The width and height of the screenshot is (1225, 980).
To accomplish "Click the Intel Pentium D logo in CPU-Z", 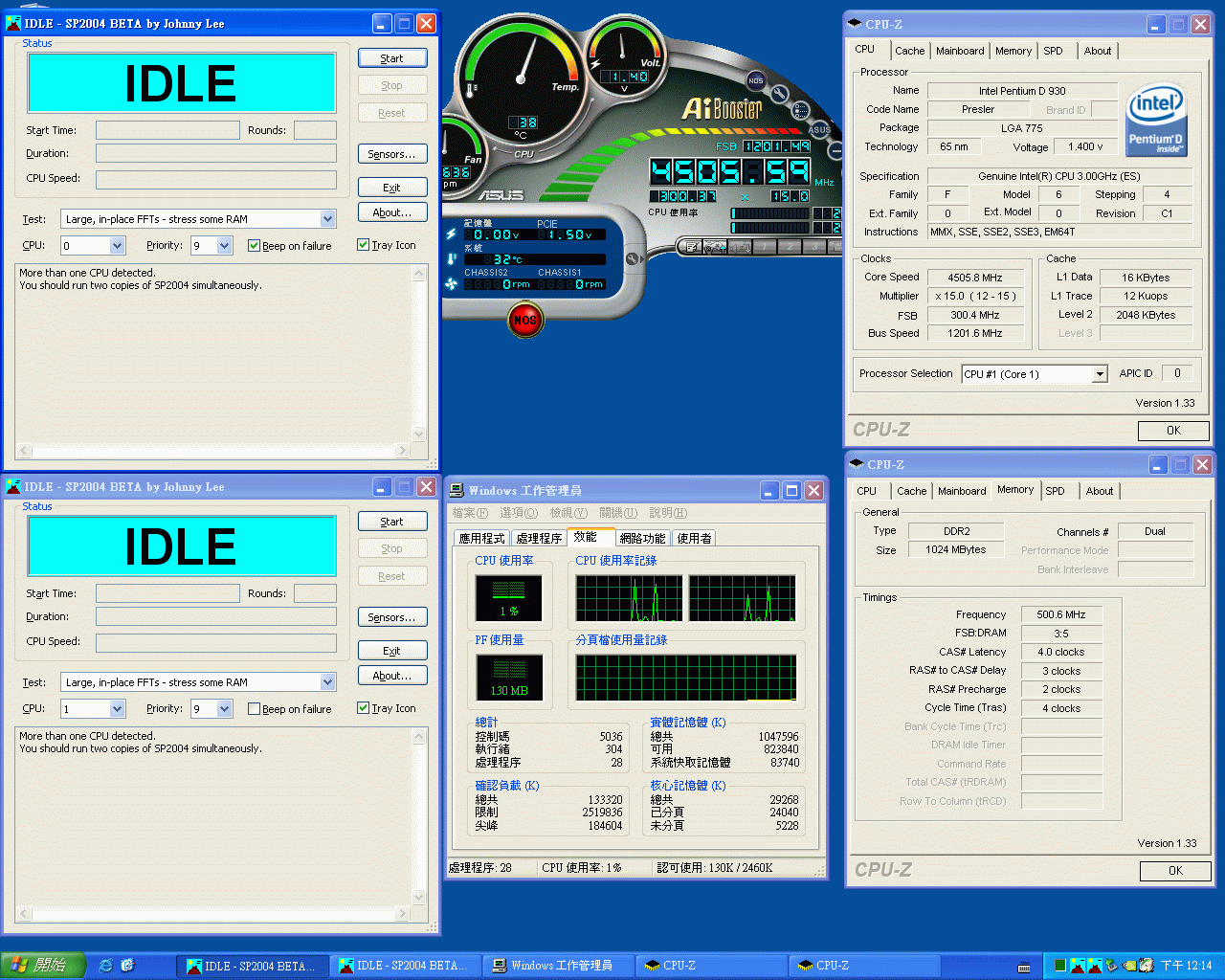I will coord(1156,120).
